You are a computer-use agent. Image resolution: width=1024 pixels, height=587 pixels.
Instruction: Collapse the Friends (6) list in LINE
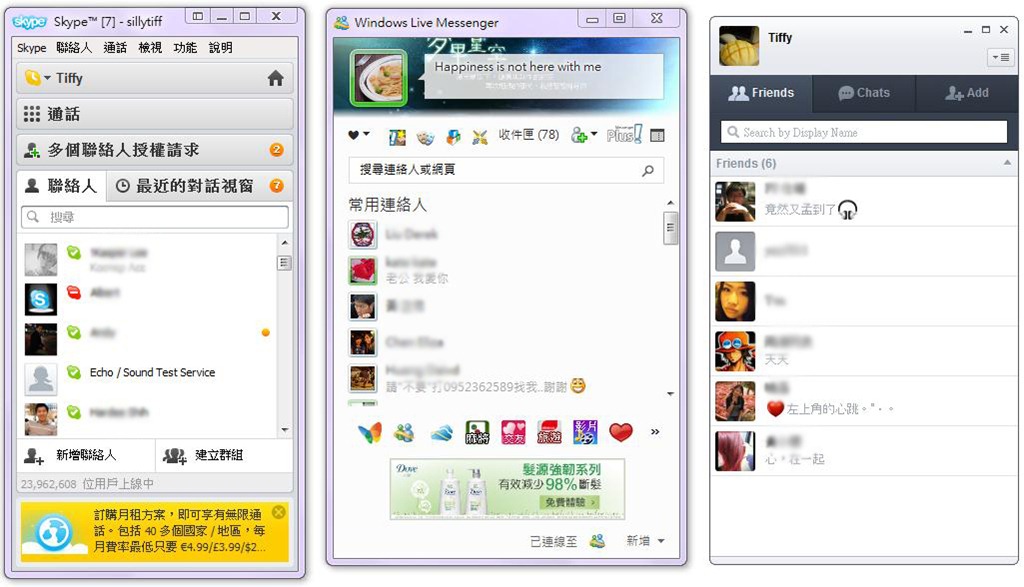[1007, 163]
